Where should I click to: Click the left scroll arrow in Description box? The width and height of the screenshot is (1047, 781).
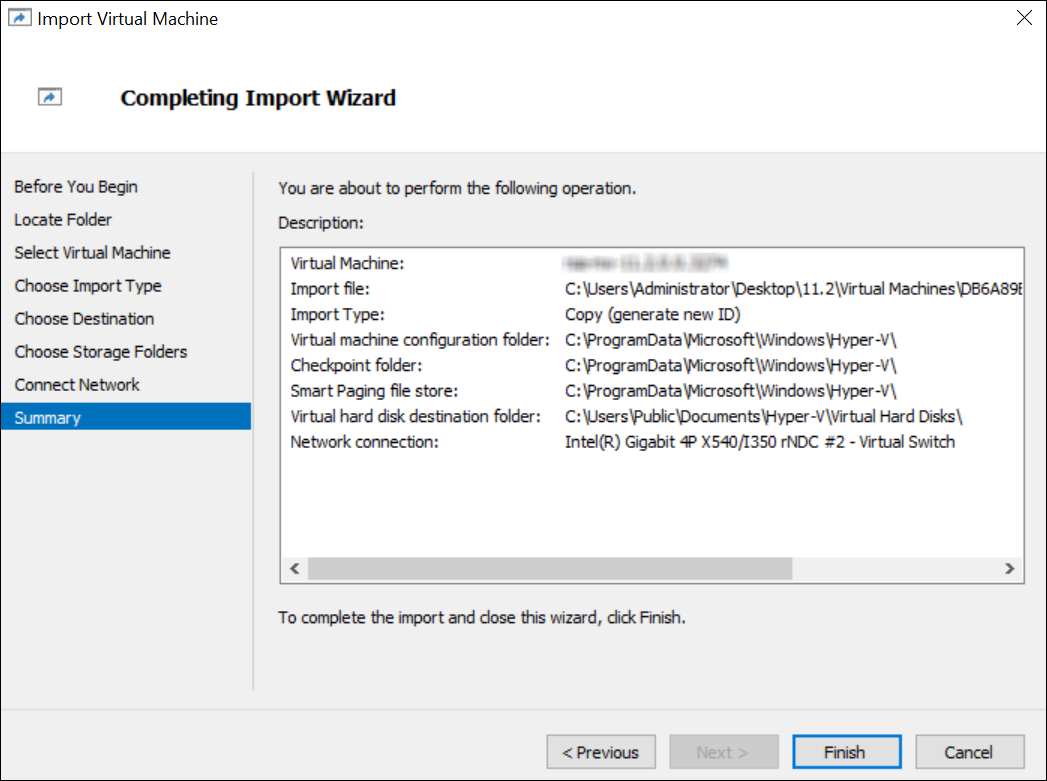pyautogui.click(x=294, y=569)
